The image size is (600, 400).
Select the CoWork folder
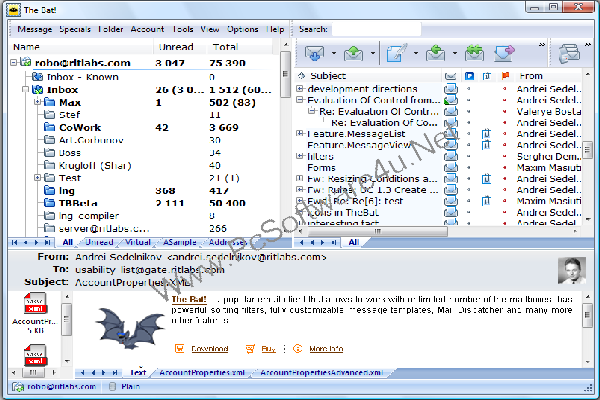(80, 127)
